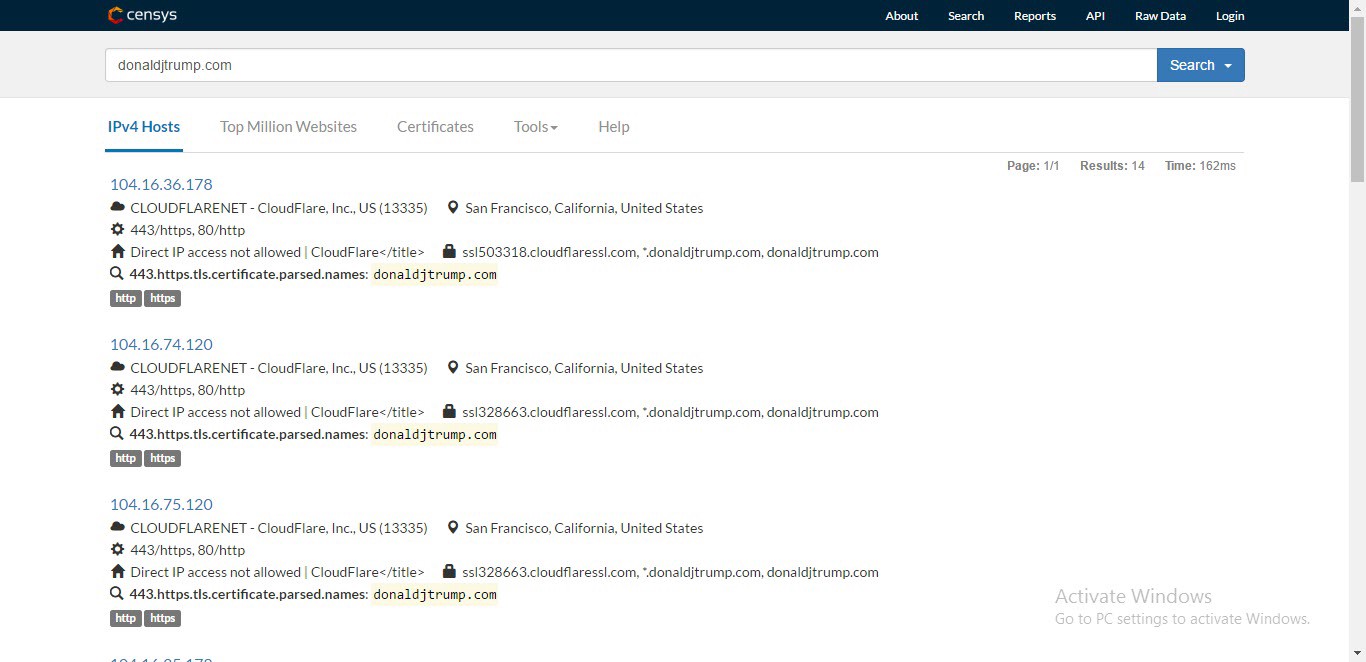Click cloud icon in the 104.16.75.120 result
This screenshot has width=1366, height=662.
click(118, 528)
